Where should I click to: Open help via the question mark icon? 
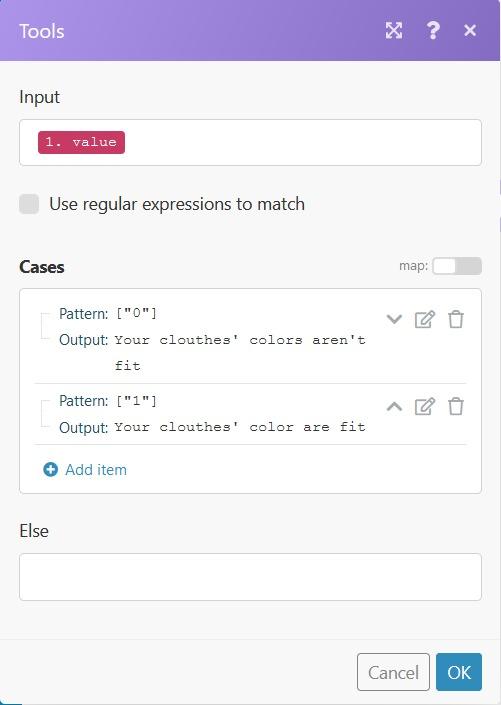click(x=433, y=31)
